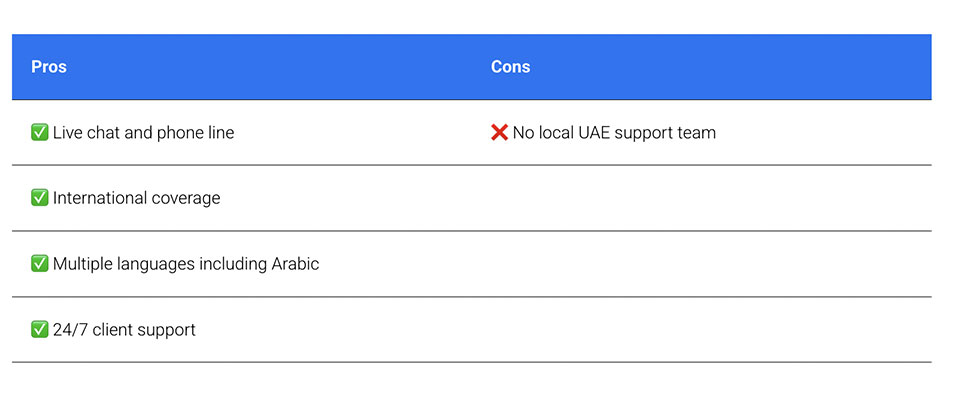The height and width of the screenshot is (411, 976).
Task: Click 'Multiple languages including Arabic' text
Action: (x=186, y=264)
